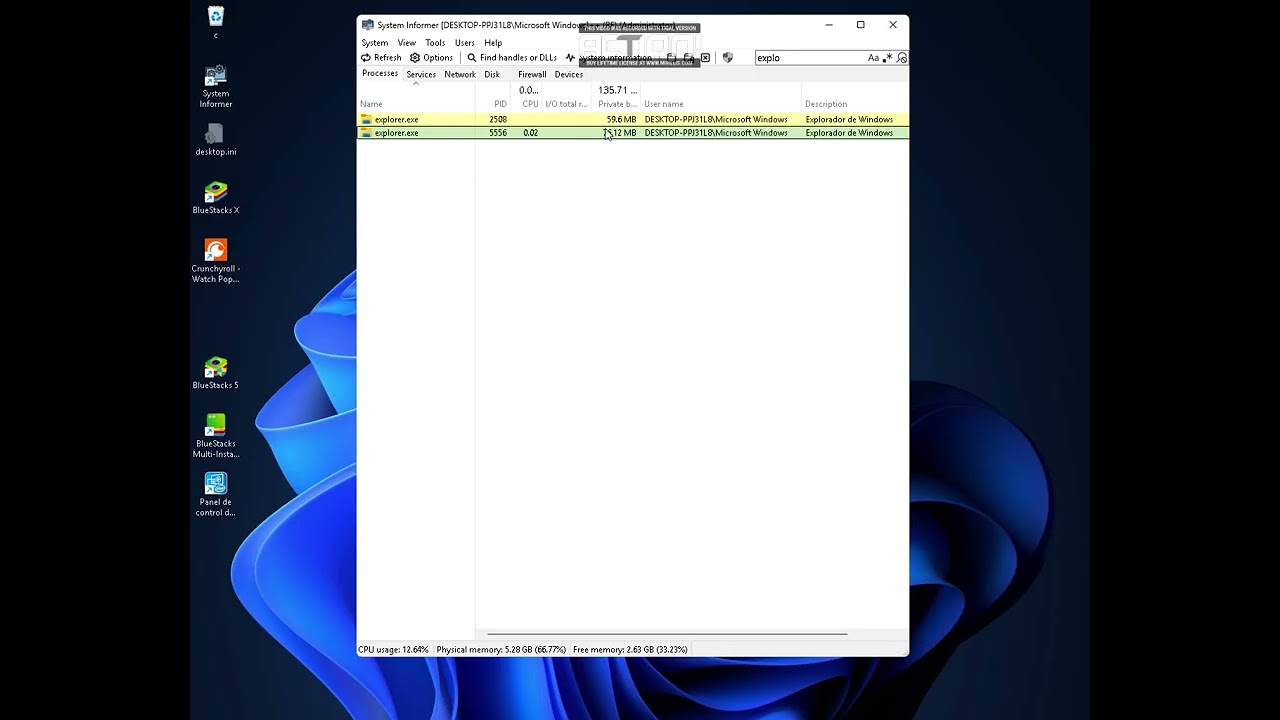Switch to the Disk tab
The width and height of the screenshot is (1280, 720).
[x=492, y=74]
